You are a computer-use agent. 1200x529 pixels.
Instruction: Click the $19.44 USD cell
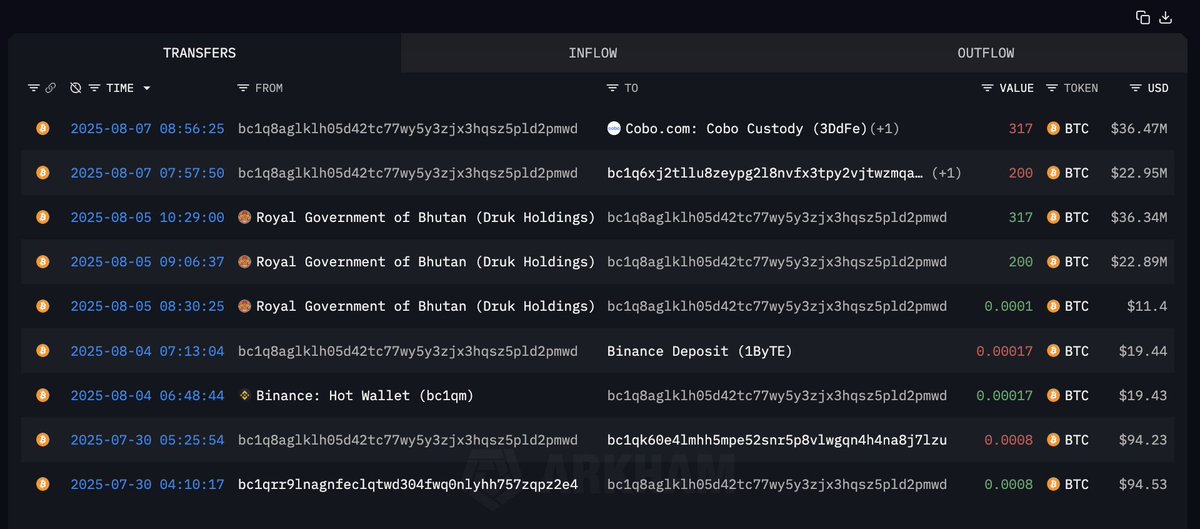[x=1144, y=351]
